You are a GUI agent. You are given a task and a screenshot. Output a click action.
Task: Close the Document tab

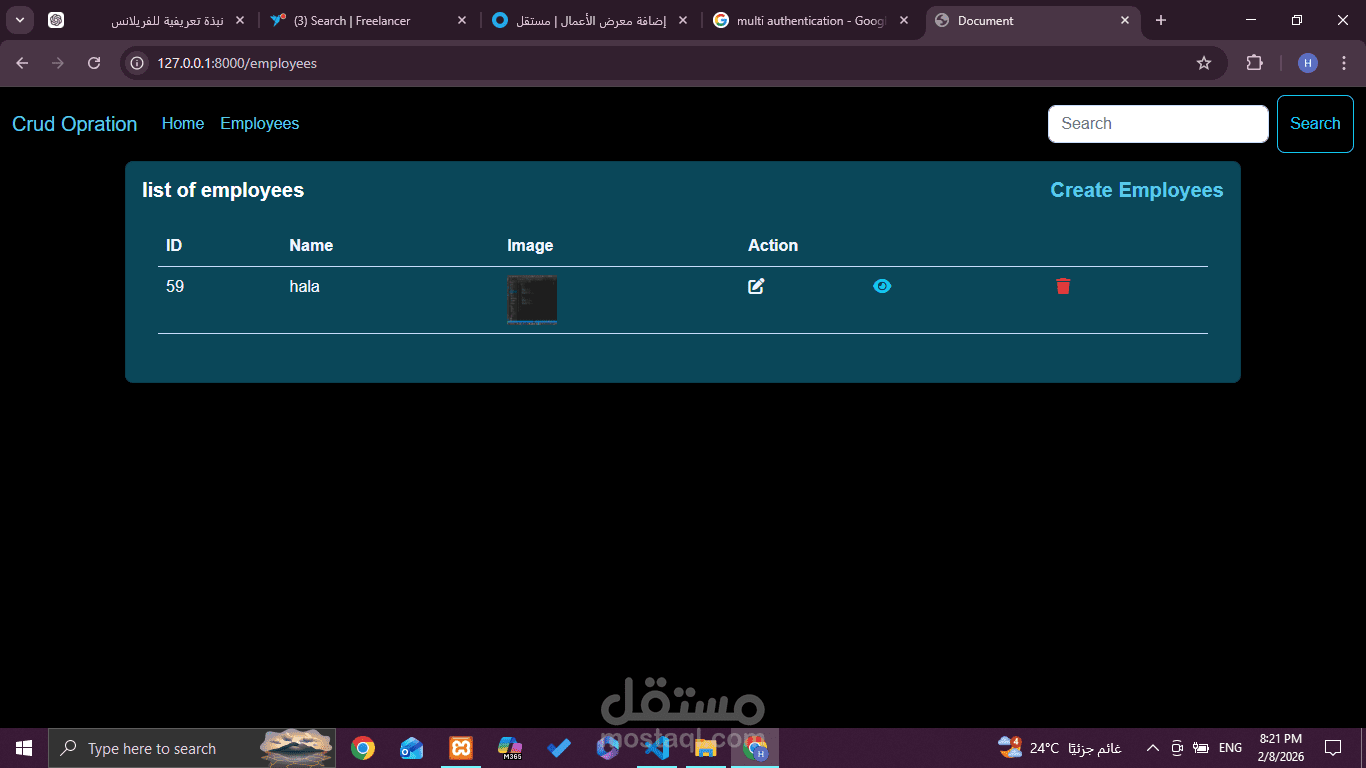(1124, 21)
